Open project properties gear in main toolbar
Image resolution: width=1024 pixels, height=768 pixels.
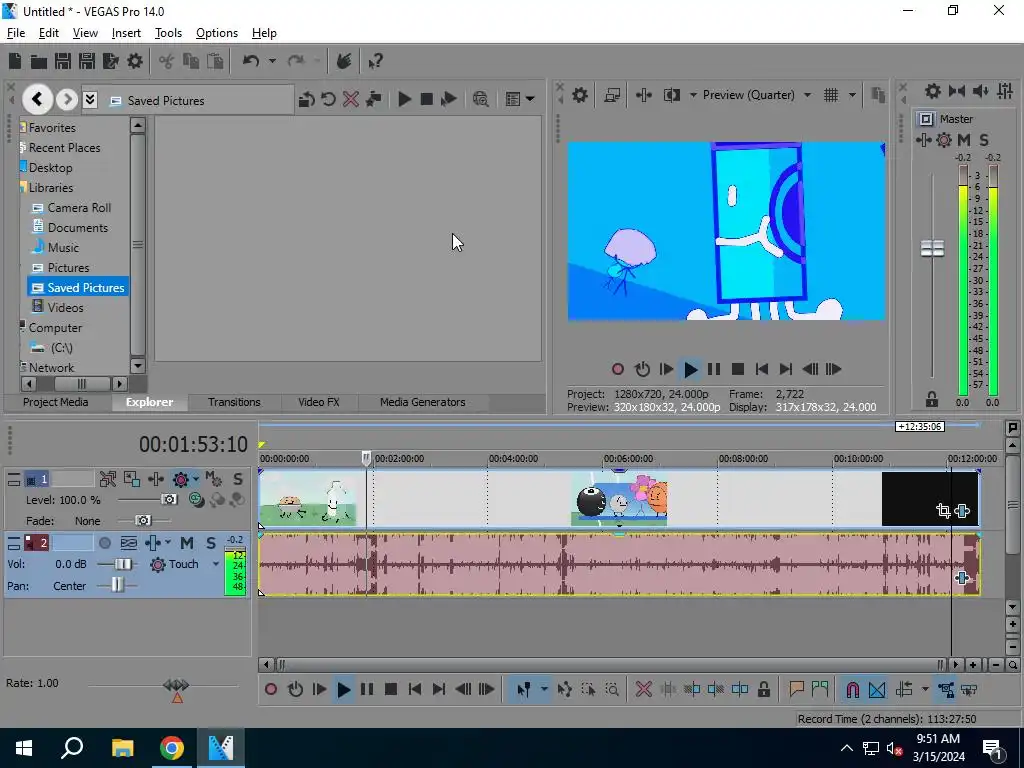(x=135, y=61)
